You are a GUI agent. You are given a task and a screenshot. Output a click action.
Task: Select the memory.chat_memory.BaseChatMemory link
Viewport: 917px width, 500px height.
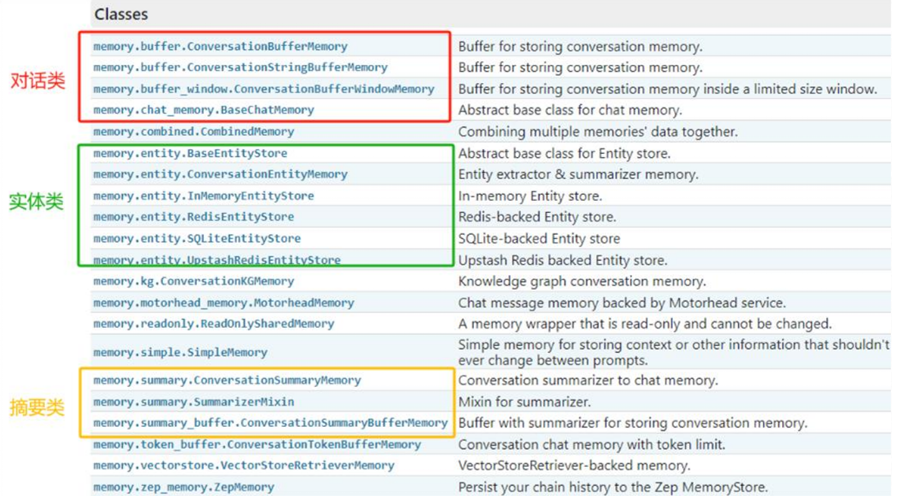(x=203, y=110)
